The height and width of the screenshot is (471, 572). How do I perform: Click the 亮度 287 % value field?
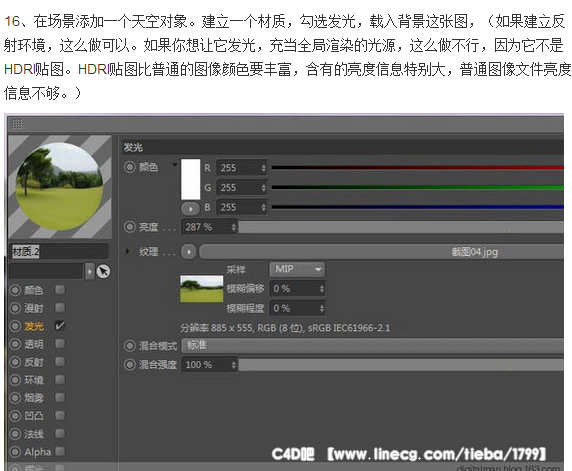click(209, 227)
